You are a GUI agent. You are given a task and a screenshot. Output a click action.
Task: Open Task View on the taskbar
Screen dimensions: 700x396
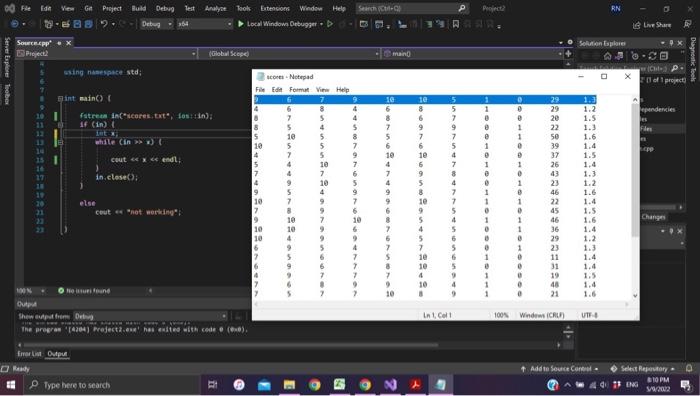tap(213, 384)
